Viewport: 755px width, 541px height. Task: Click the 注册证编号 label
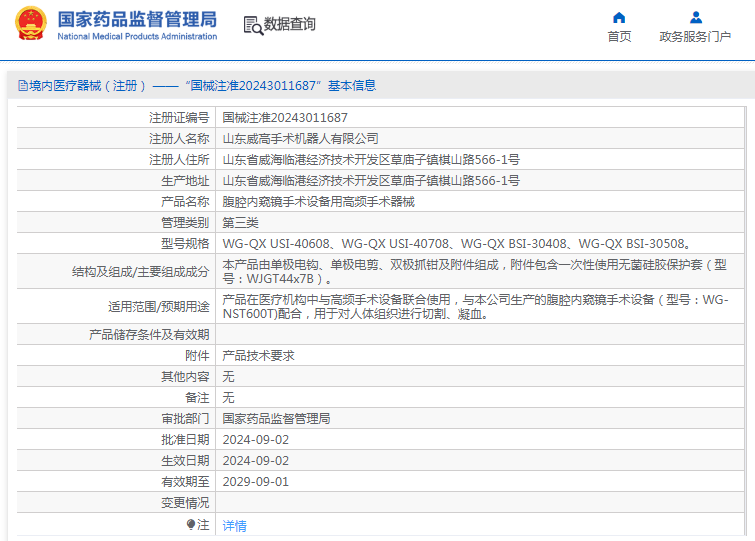pyautogui.click(x=179, y=117)
